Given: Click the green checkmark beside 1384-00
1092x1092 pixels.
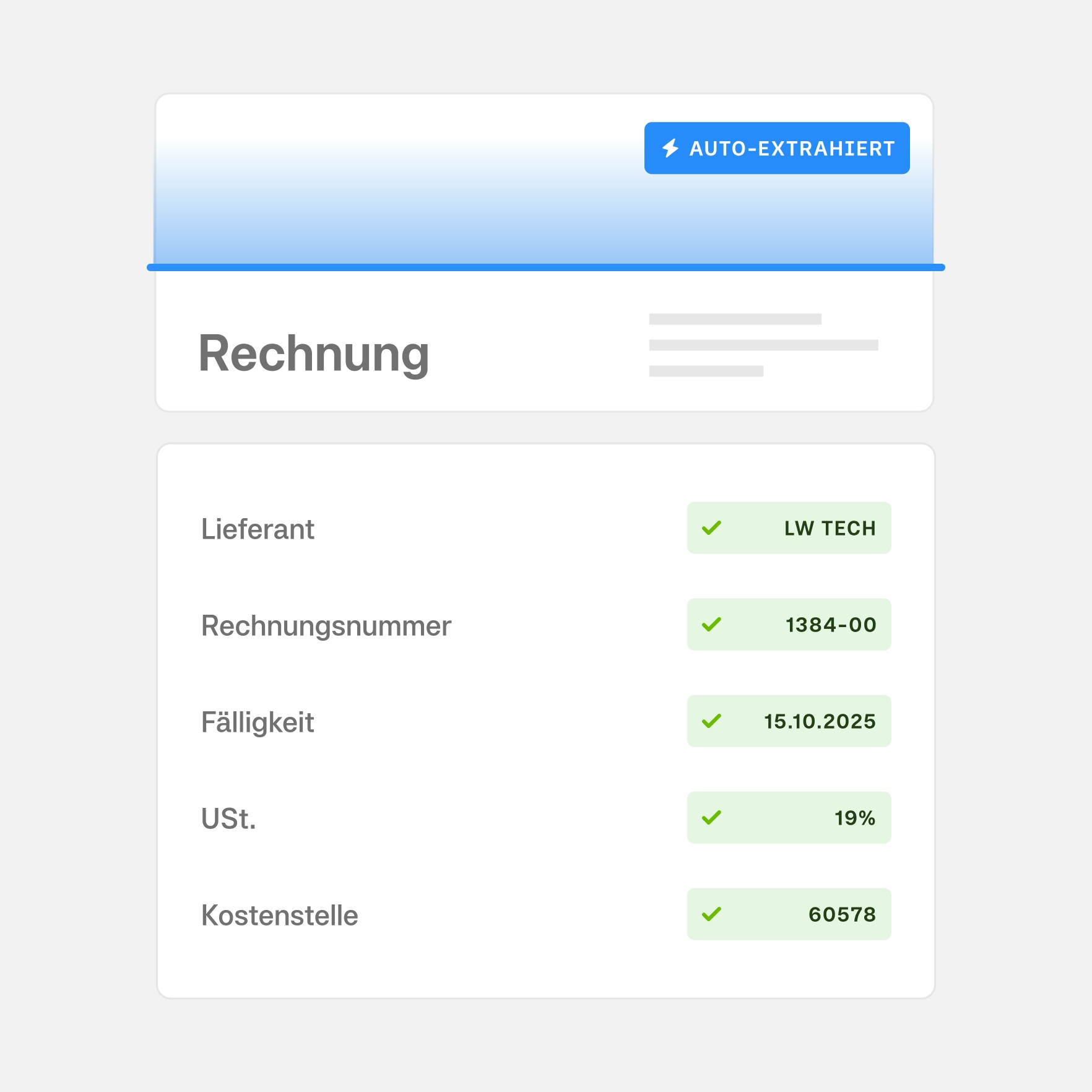Looking at the screenshot, I should point(712,625).
